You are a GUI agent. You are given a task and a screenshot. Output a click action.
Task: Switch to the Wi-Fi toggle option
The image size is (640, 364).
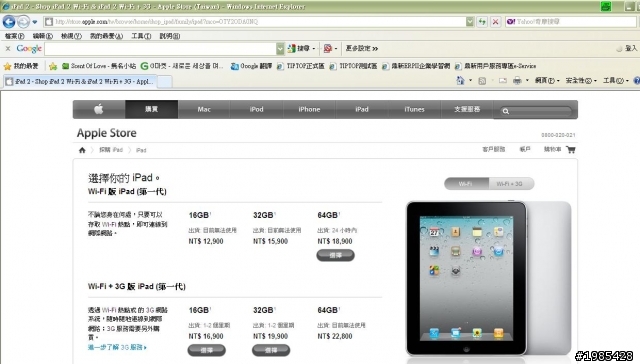point(466,184)
